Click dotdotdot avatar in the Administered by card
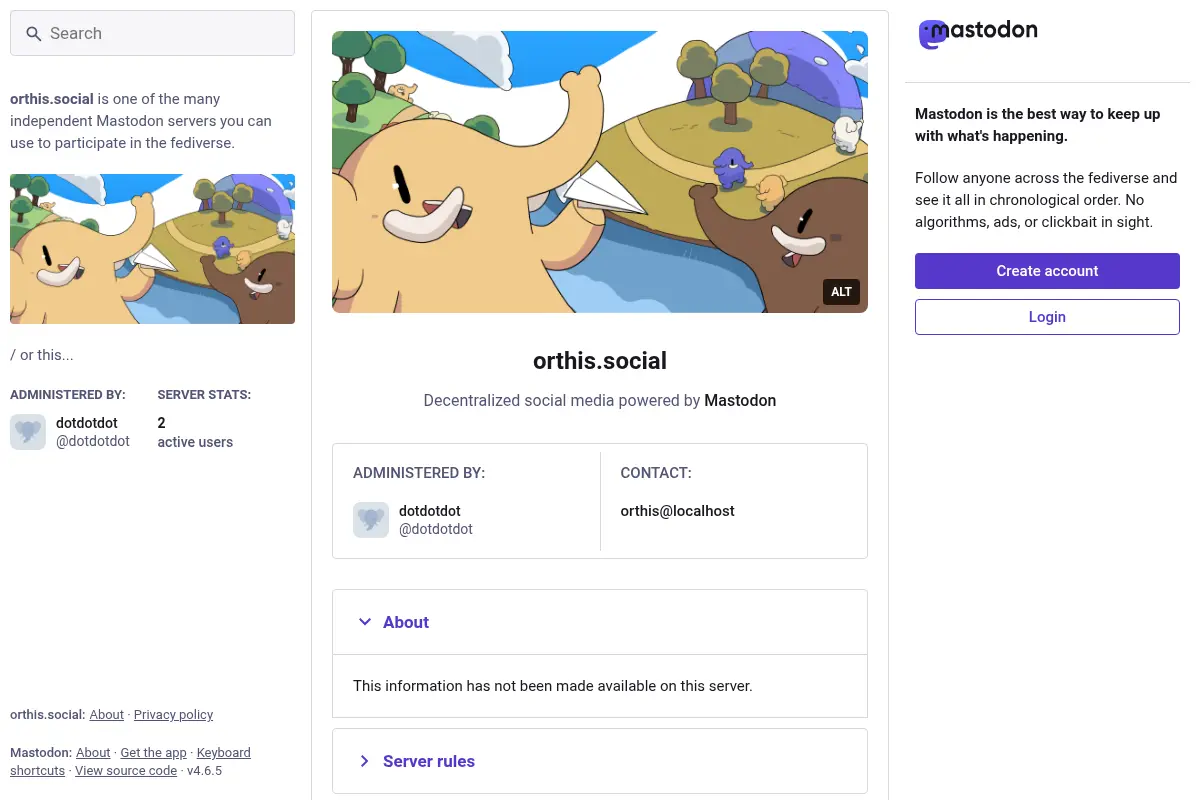Screen dimensions: 1200x800 (371, 520)
